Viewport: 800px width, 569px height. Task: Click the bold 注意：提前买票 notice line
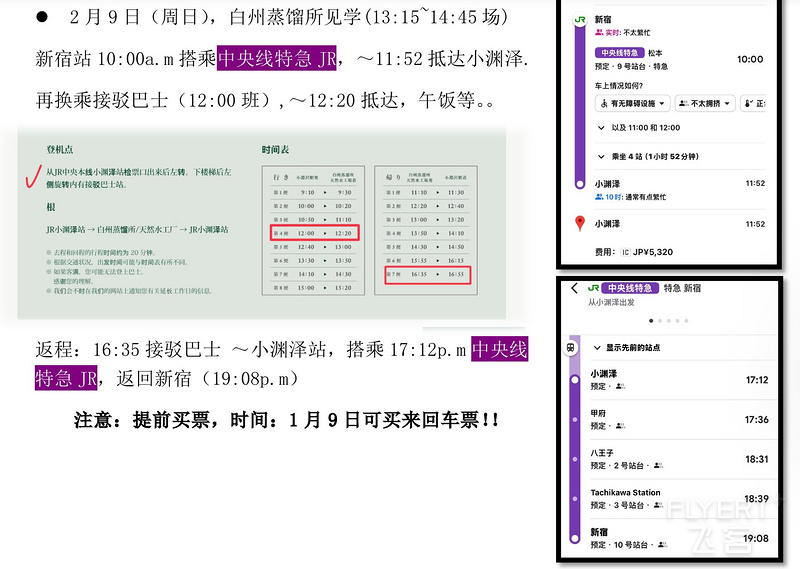[286, 420]
